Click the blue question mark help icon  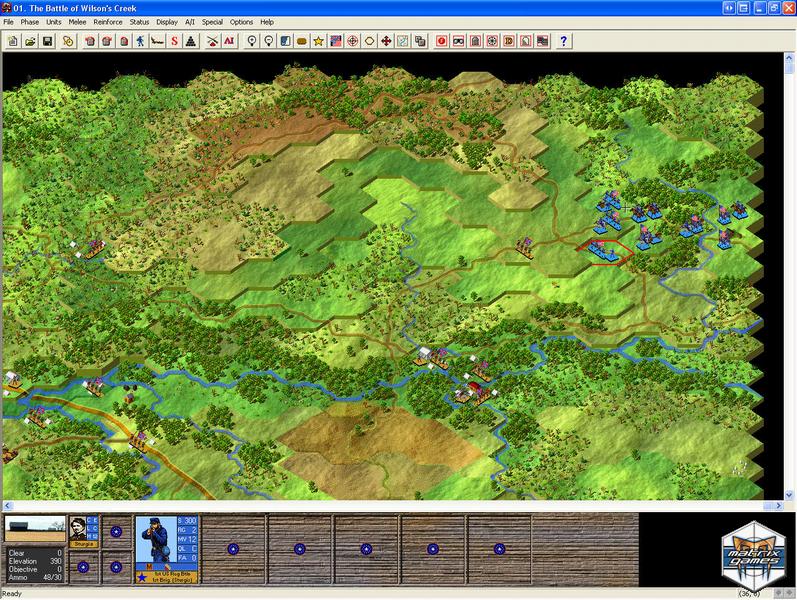(x=564, y=41)
